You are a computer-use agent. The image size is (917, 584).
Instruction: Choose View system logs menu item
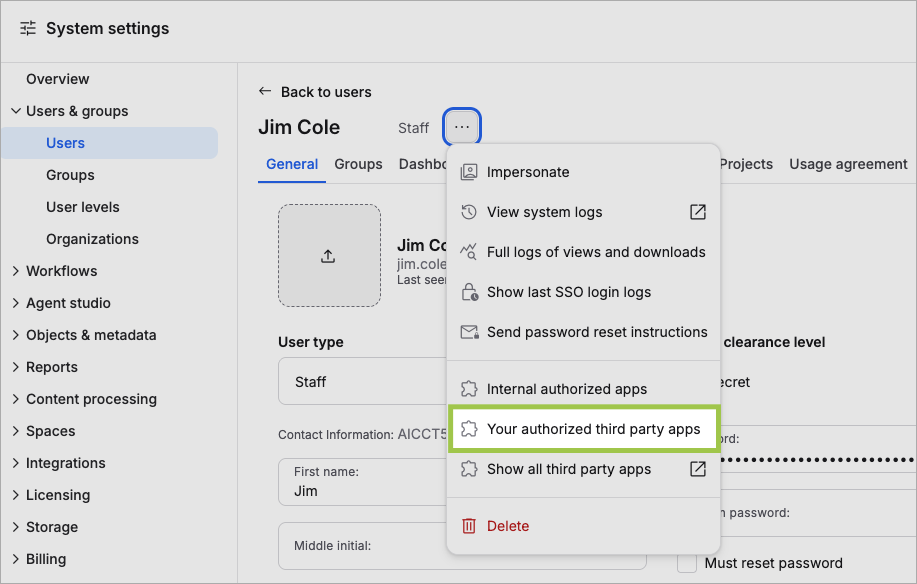pos(584,212)
